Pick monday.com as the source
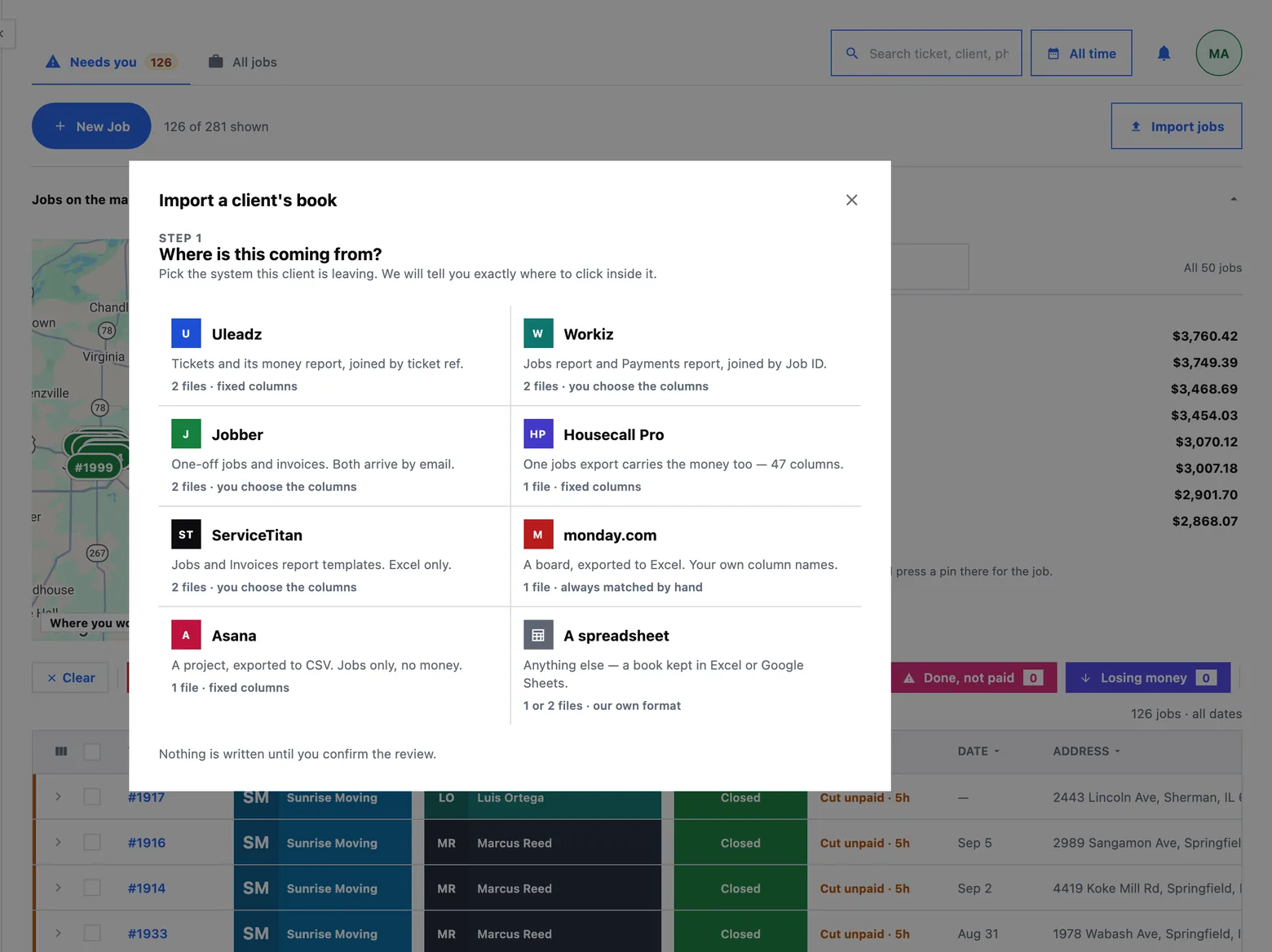1272x952 pixels. coord(686,556)
